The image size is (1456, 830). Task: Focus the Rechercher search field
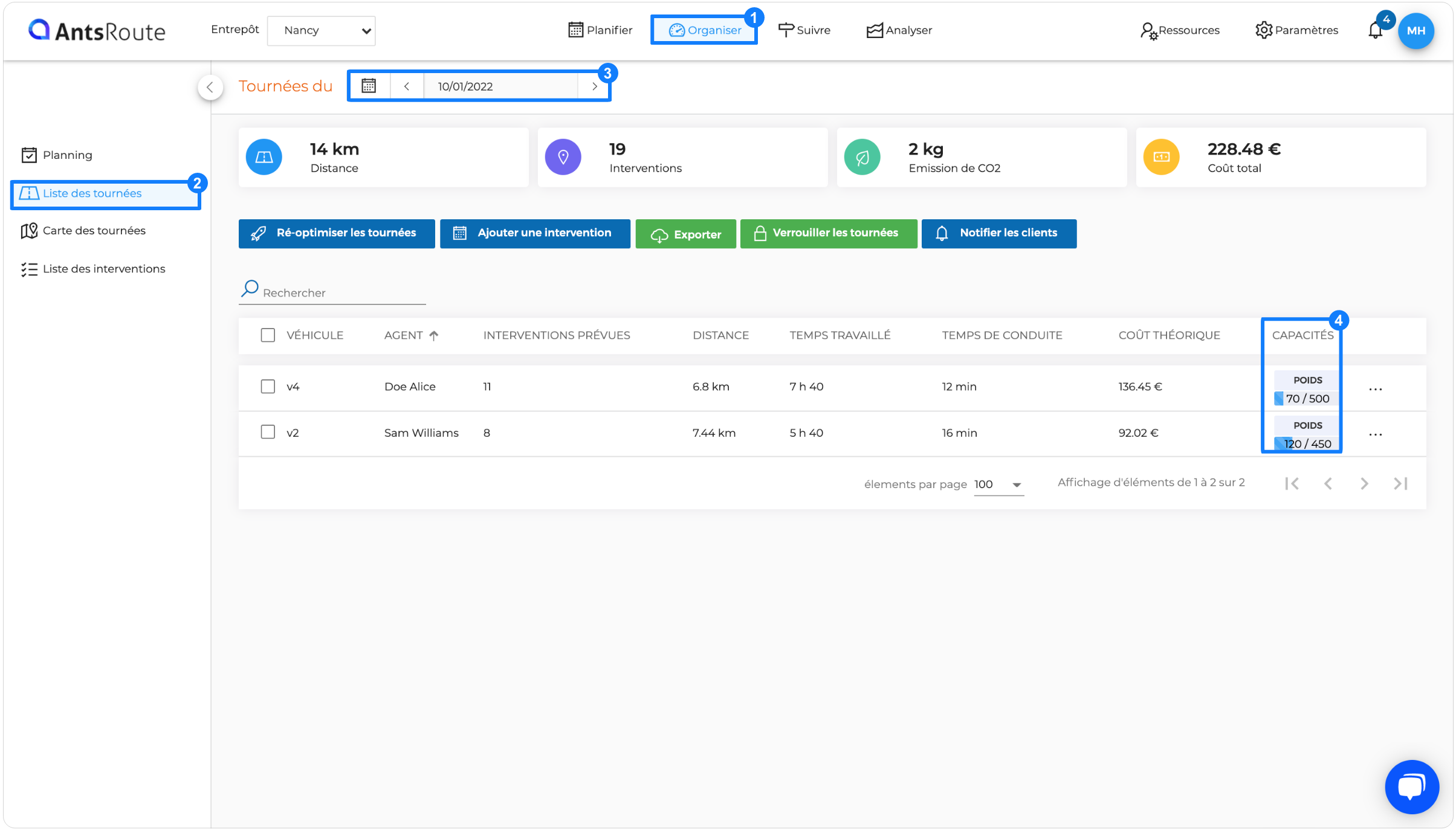pyautogui.click(x=332, y=292)
